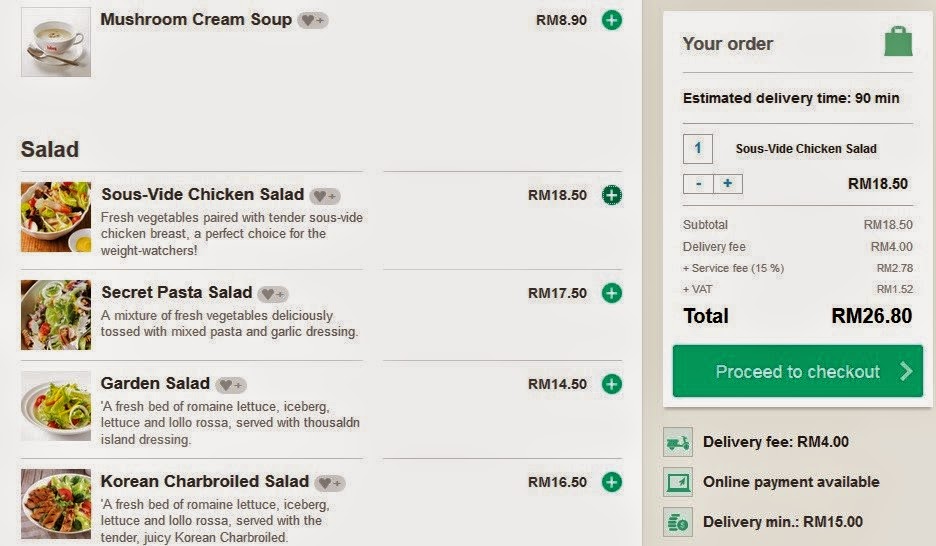This screenshot has height=546, width=936.
Task: Click the Garden Salad title
Action: coord(156,384)
